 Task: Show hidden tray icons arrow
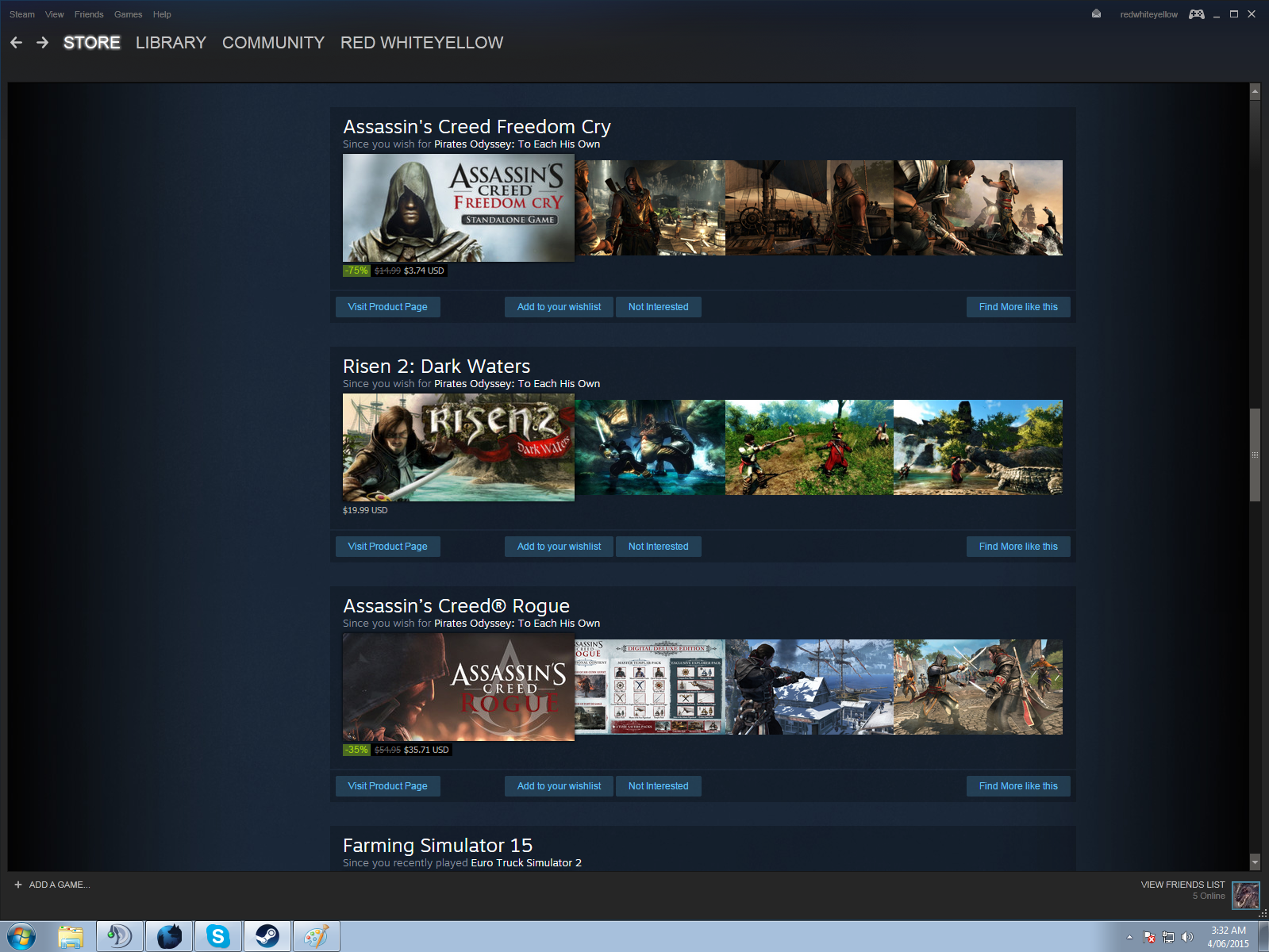[x=1129, y=937]
